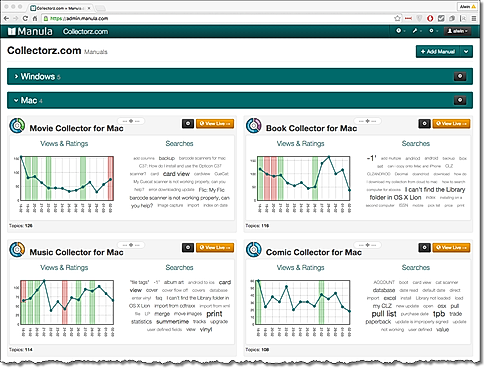The image size is (484, 368).
Task: Click 'backup' search term in Movie Collector
Action: point(167,158)
